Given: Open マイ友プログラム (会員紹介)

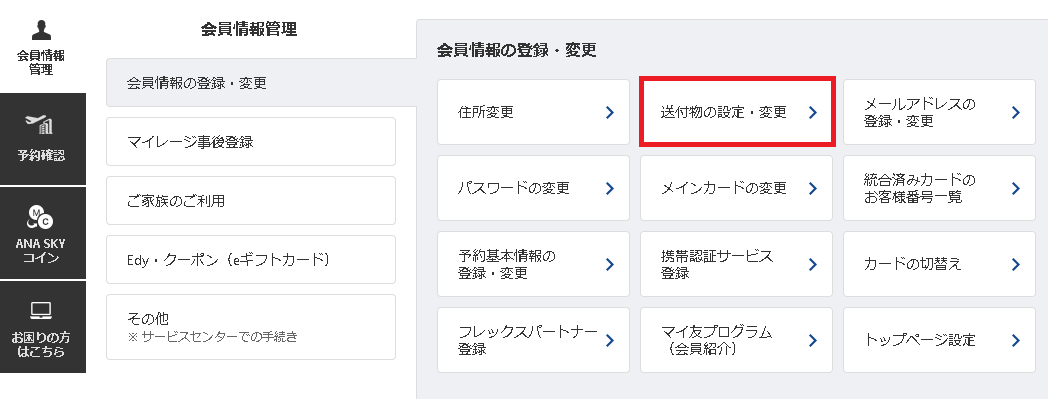Looking at the screenshot, I should [737, 340].
